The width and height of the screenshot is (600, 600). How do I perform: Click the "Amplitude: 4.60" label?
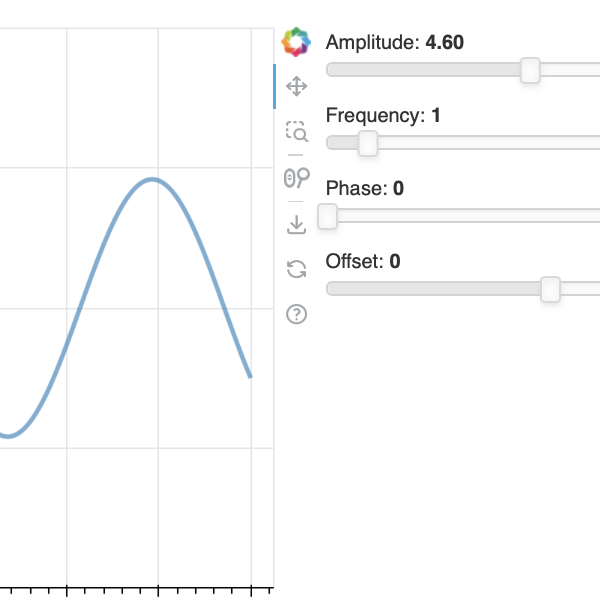pos(394,43)
